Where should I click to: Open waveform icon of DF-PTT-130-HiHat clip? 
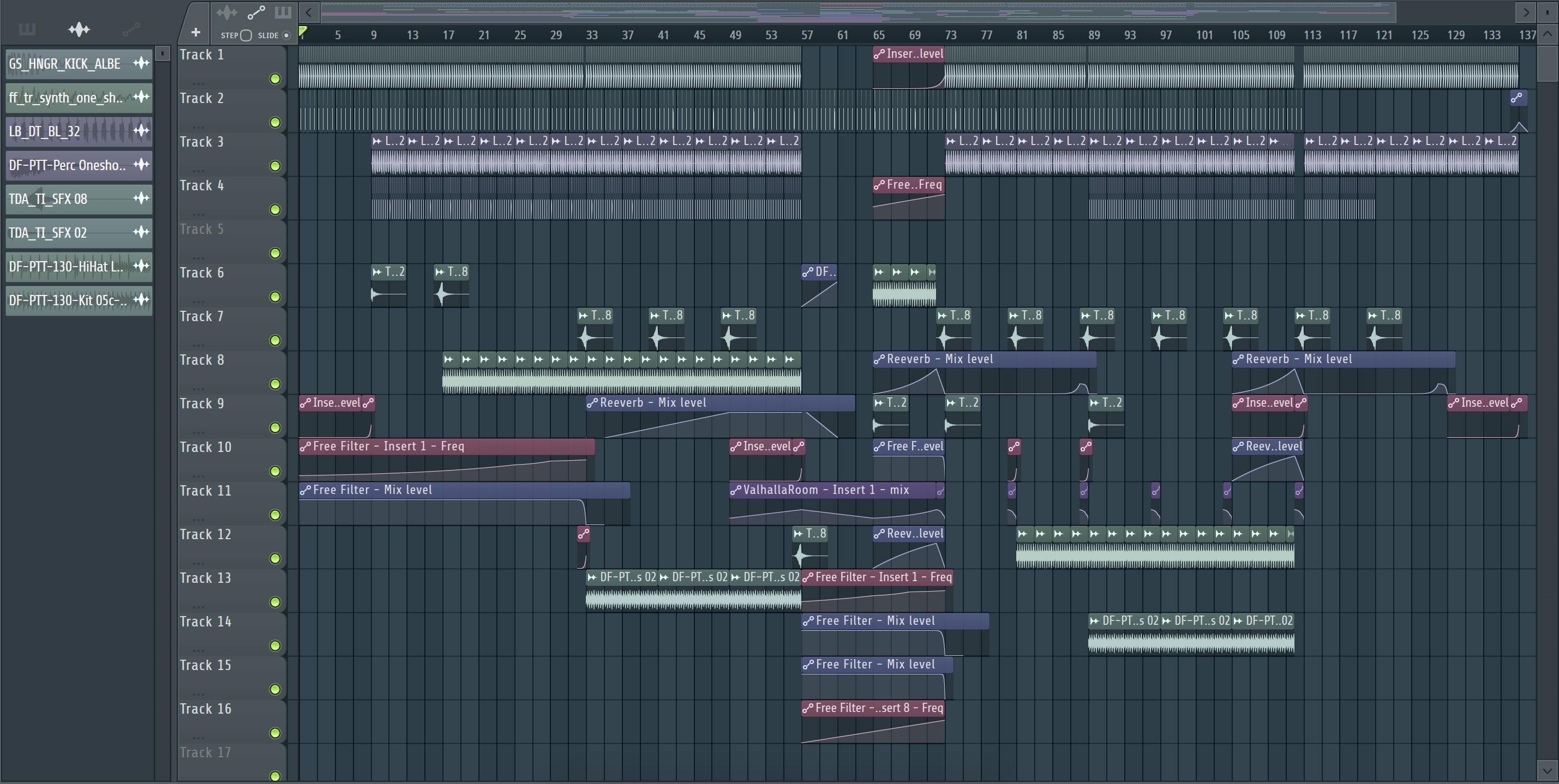pos(141,266)
